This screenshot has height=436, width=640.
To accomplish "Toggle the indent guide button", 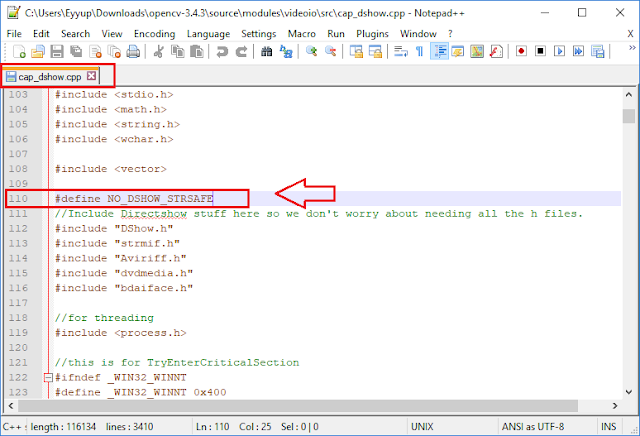I will (439, 51).
